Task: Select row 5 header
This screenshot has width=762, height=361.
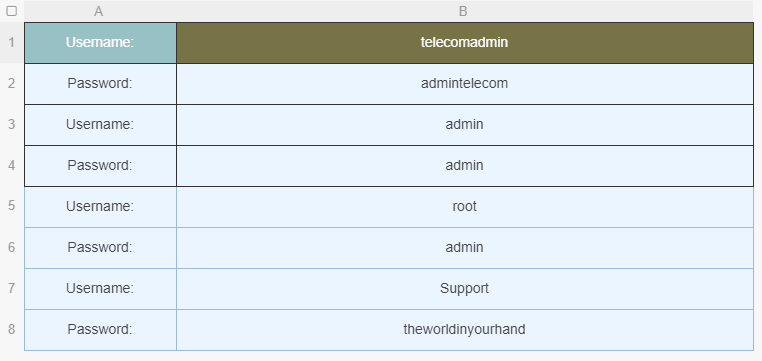Action: pos(12,206)
